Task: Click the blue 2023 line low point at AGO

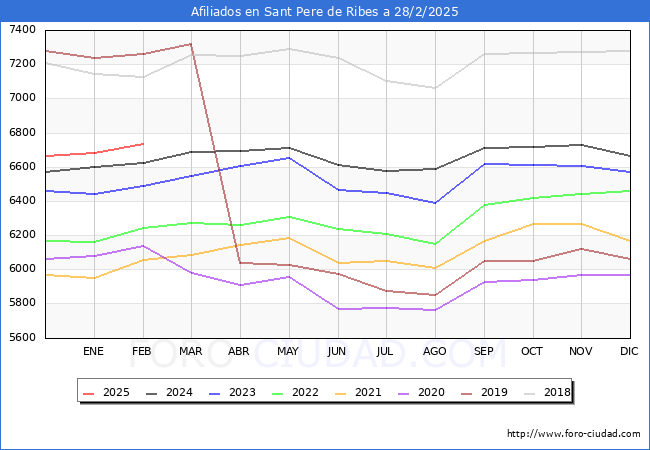Action: pyautogui.click(x=435, y=203)
